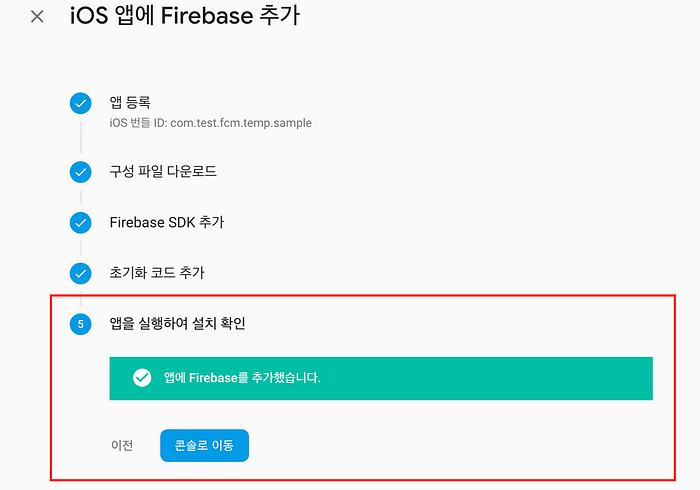
Task: Close the iOS 앱에 Firebase 추가 wizard
Action: coord(37,17)
